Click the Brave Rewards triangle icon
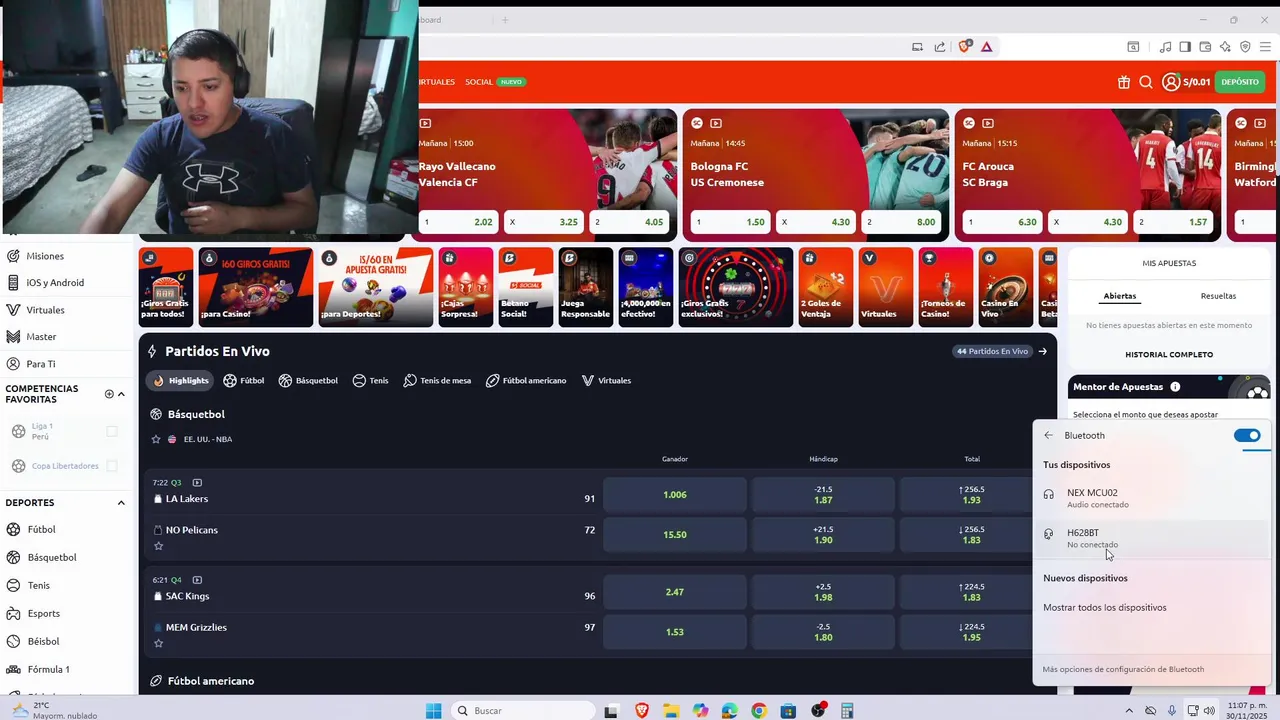The width and height of the screenshot is (1280, 720). click(986, 46)
